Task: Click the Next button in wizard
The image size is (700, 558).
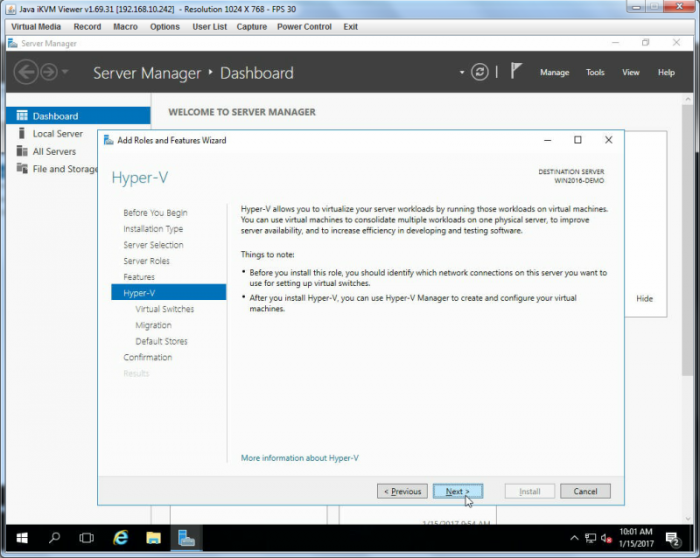Action: coord(458,491)
